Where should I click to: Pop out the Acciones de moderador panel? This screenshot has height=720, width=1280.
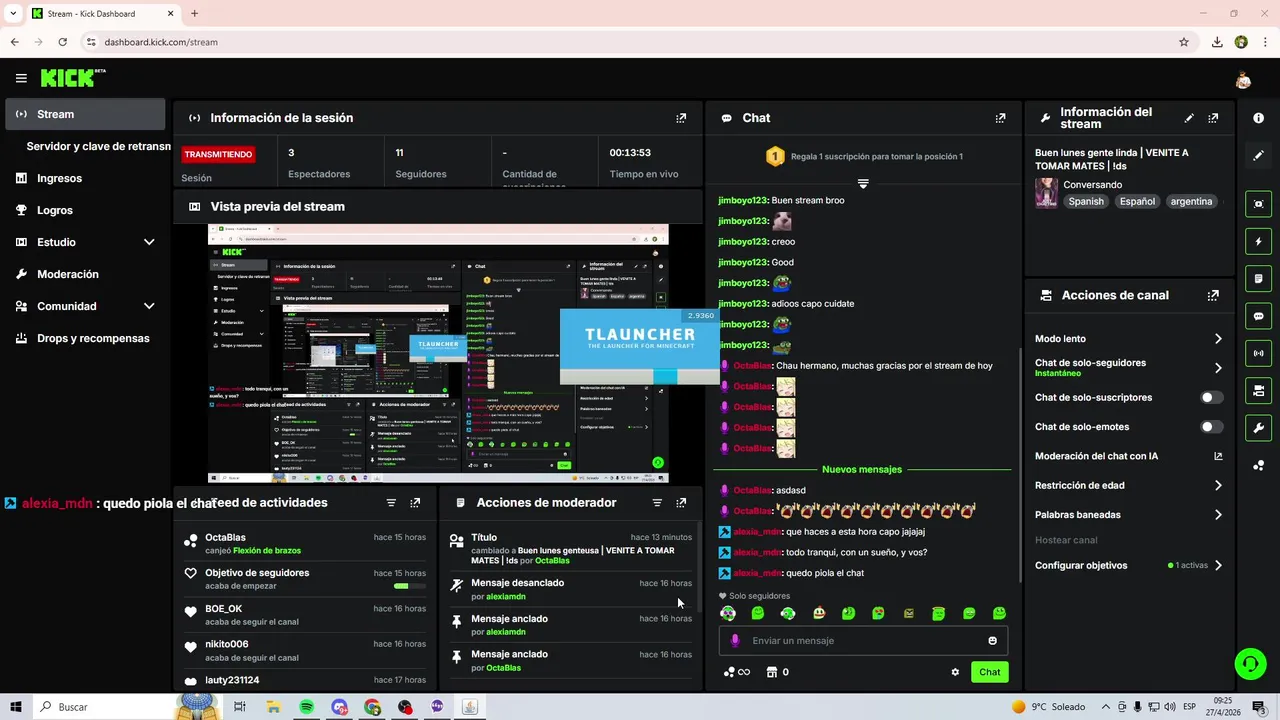[x=681, y=503]
